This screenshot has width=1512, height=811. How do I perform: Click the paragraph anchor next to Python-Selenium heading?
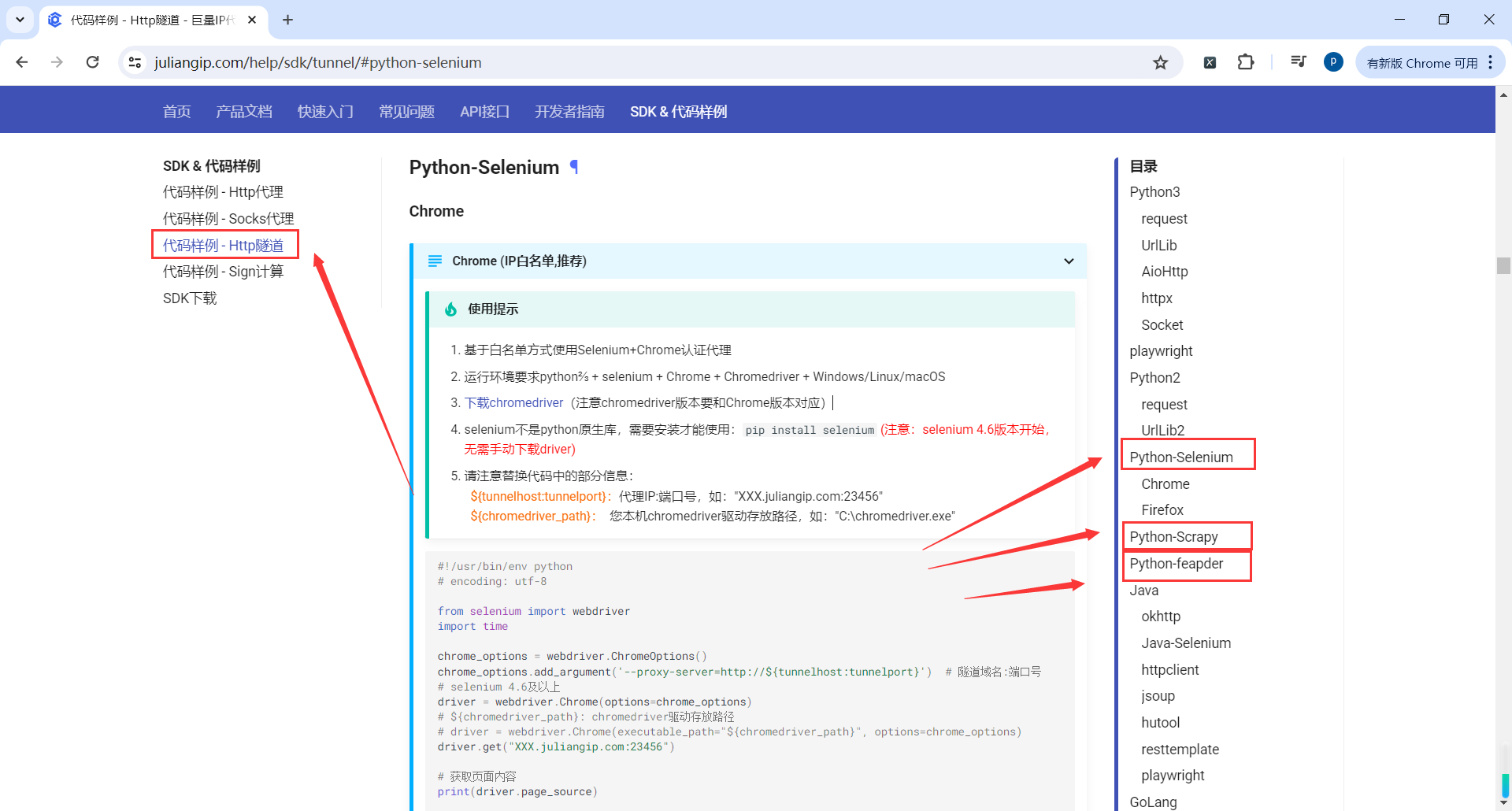click(x=574, y=167)
